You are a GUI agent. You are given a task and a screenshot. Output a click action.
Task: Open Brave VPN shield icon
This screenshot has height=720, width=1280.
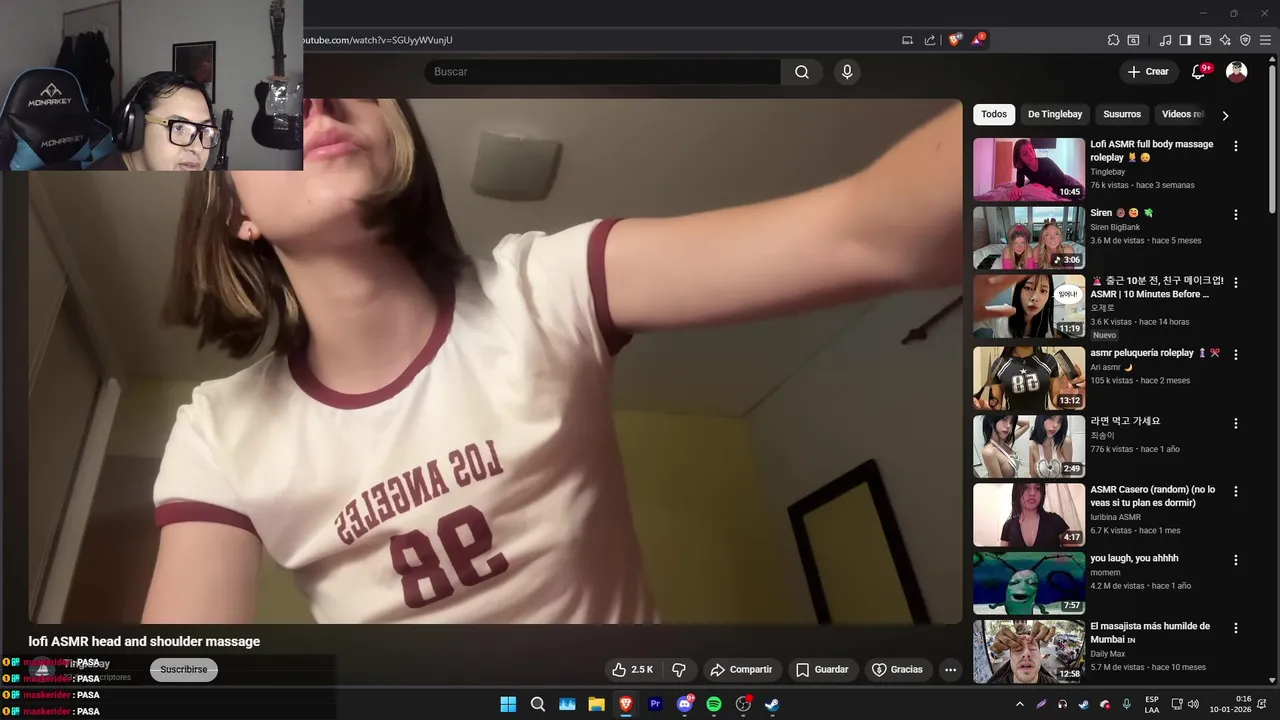1245,40
